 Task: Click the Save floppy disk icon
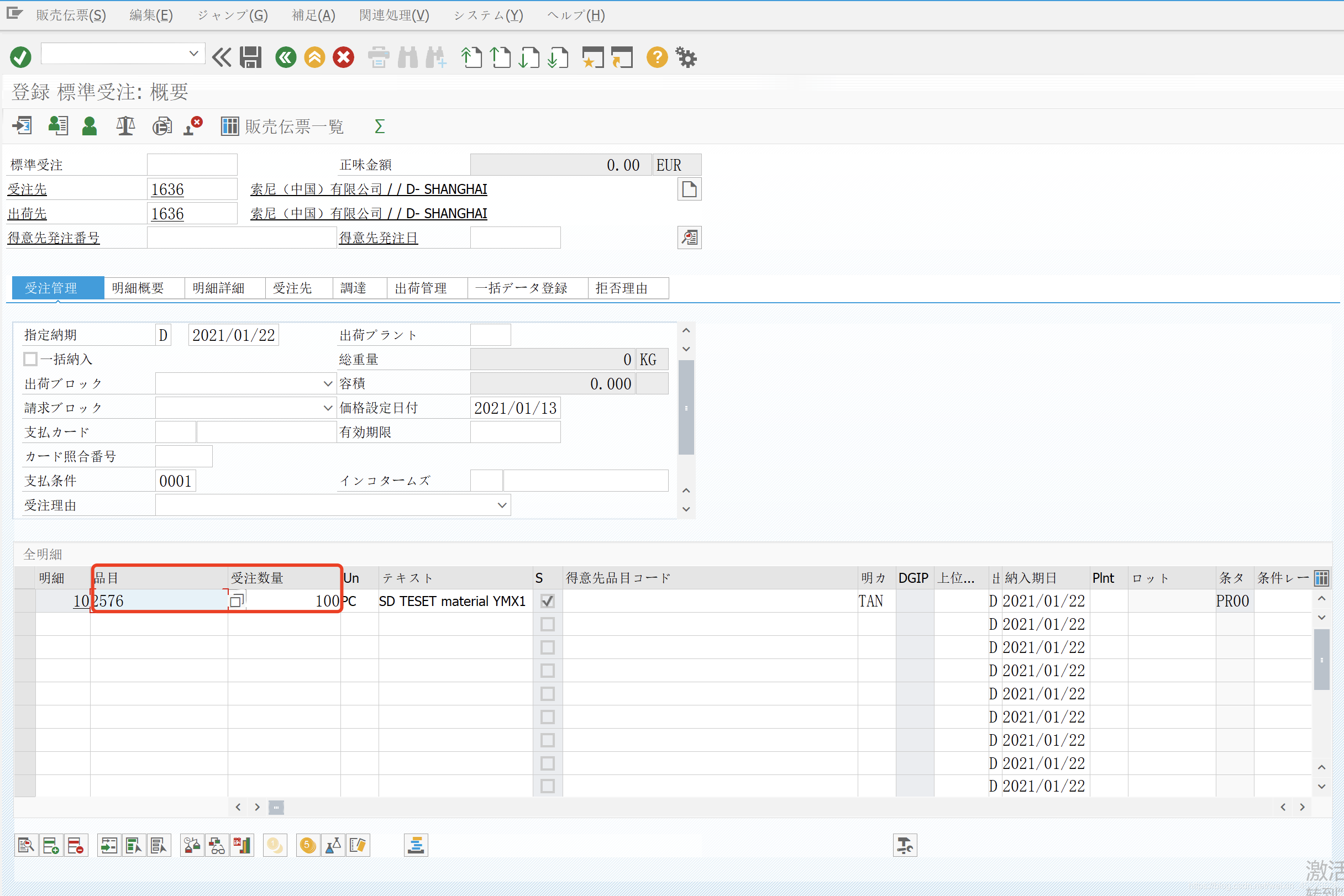250,57
